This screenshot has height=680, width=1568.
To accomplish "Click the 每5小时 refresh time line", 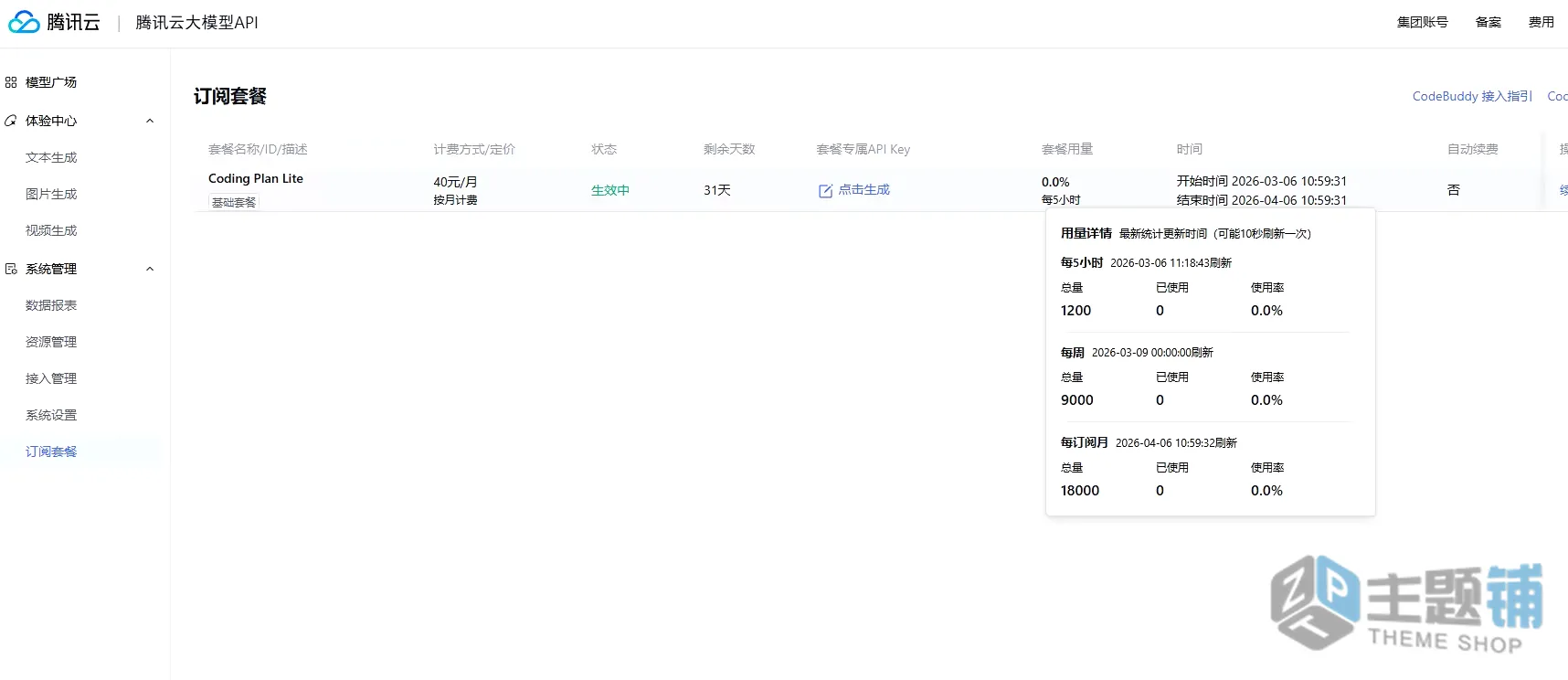I will pos(1146,262).
